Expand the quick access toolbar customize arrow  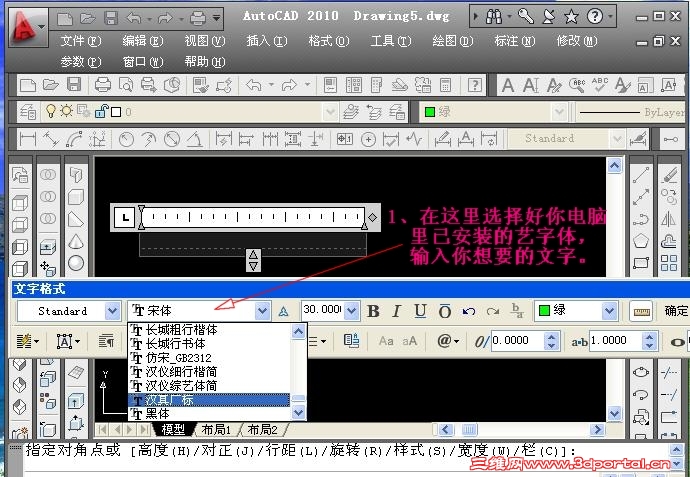(217, 18)
